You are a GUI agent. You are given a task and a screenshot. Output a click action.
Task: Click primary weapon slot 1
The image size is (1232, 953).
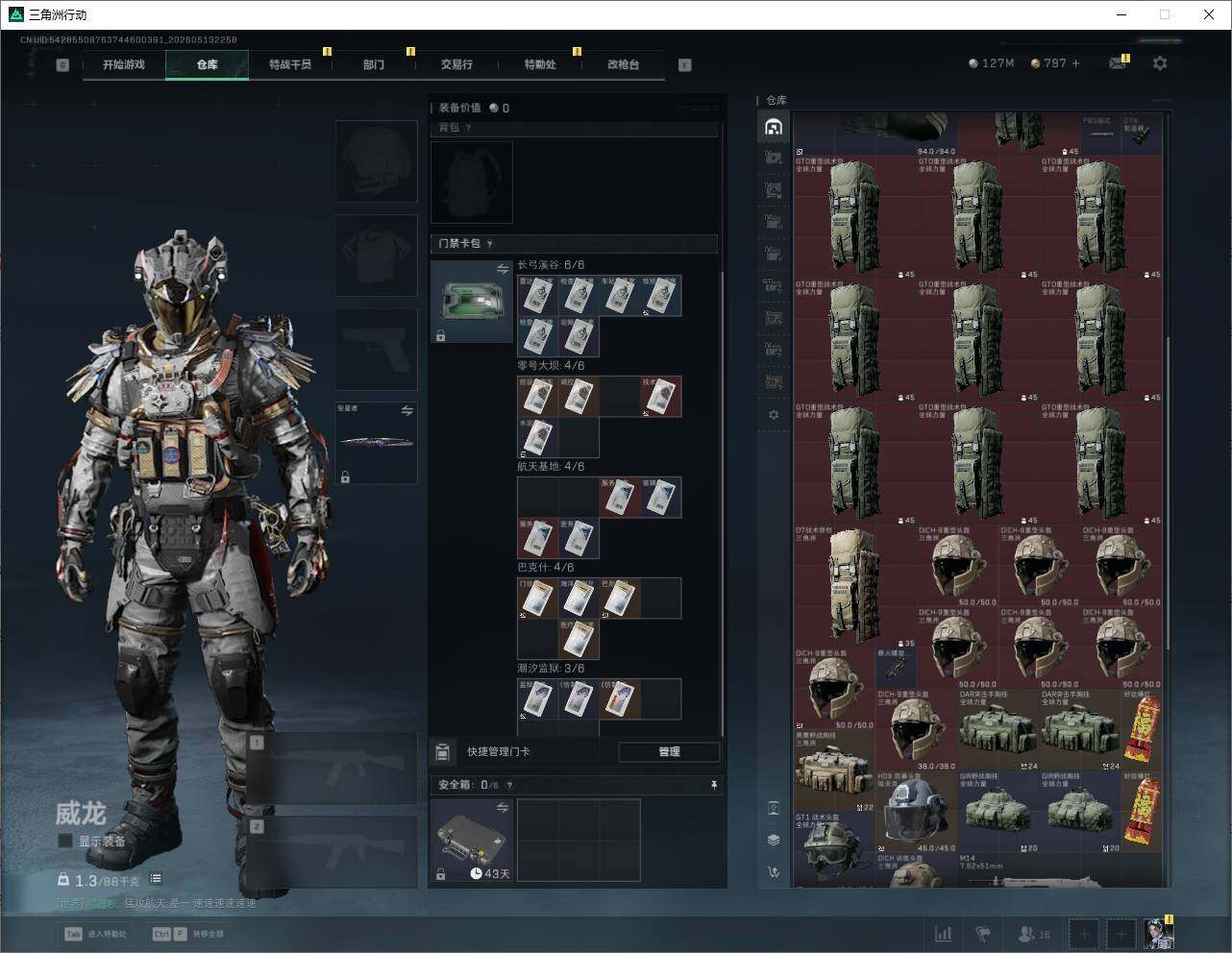(x=332, y=769)
